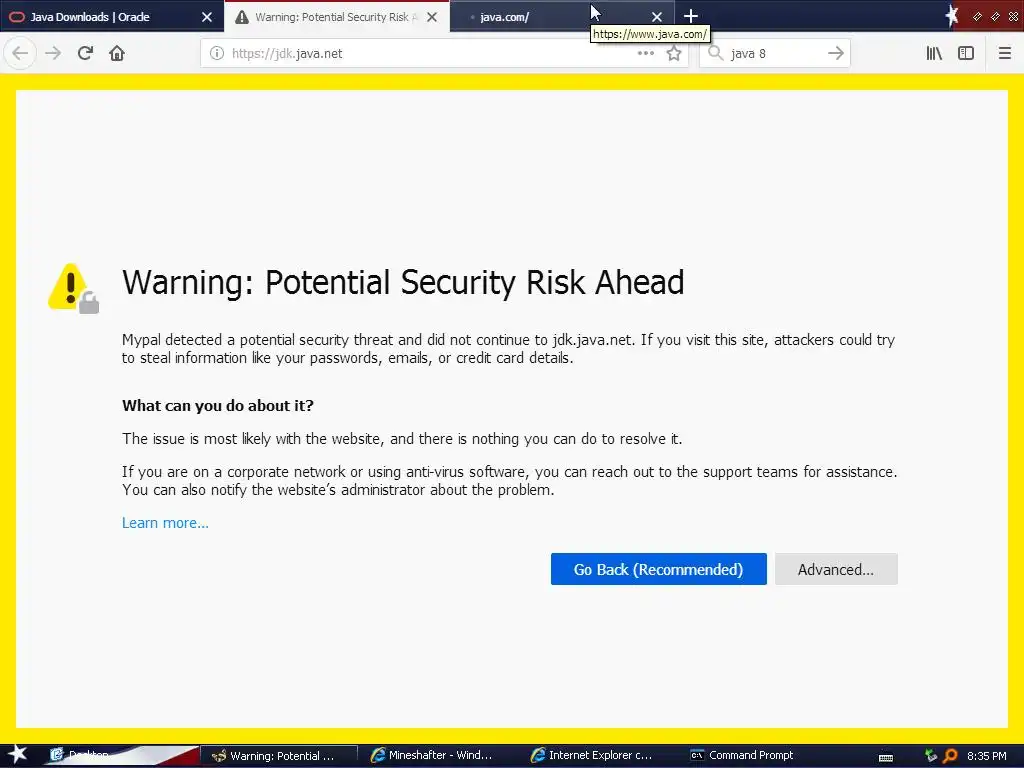This screenshot has width=1024, height=768.
Task: Click the search magnifier icon
Action: click(716, 54)
